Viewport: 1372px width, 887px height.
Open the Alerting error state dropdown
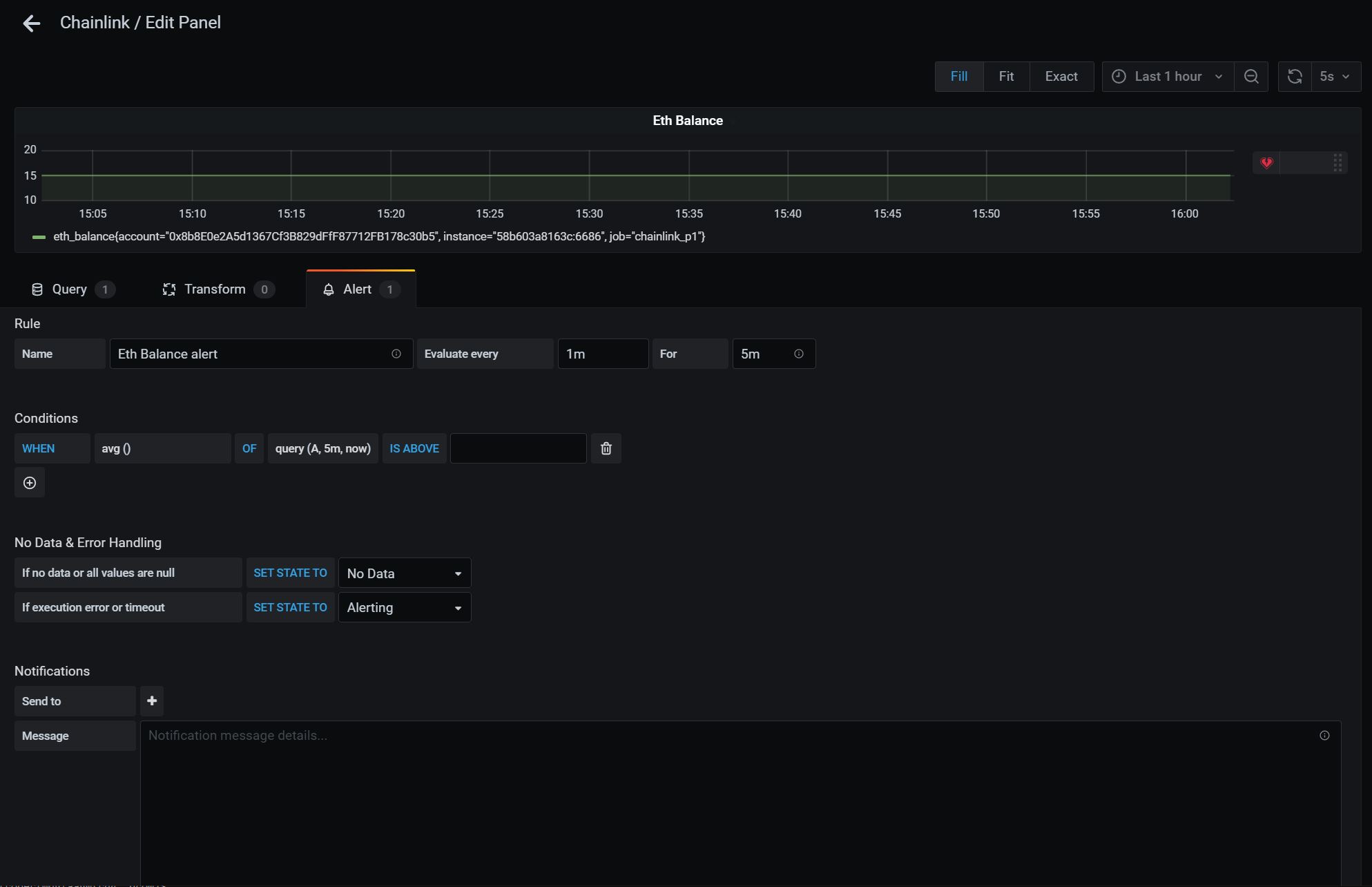[405, 608]
